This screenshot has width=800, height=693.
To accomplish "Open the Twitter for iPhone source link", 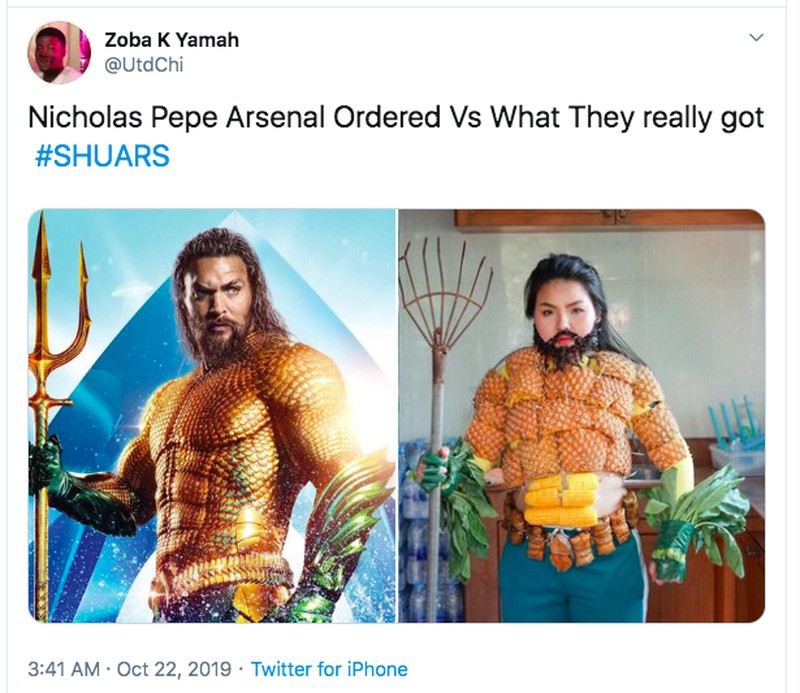I will pos(329,669).
